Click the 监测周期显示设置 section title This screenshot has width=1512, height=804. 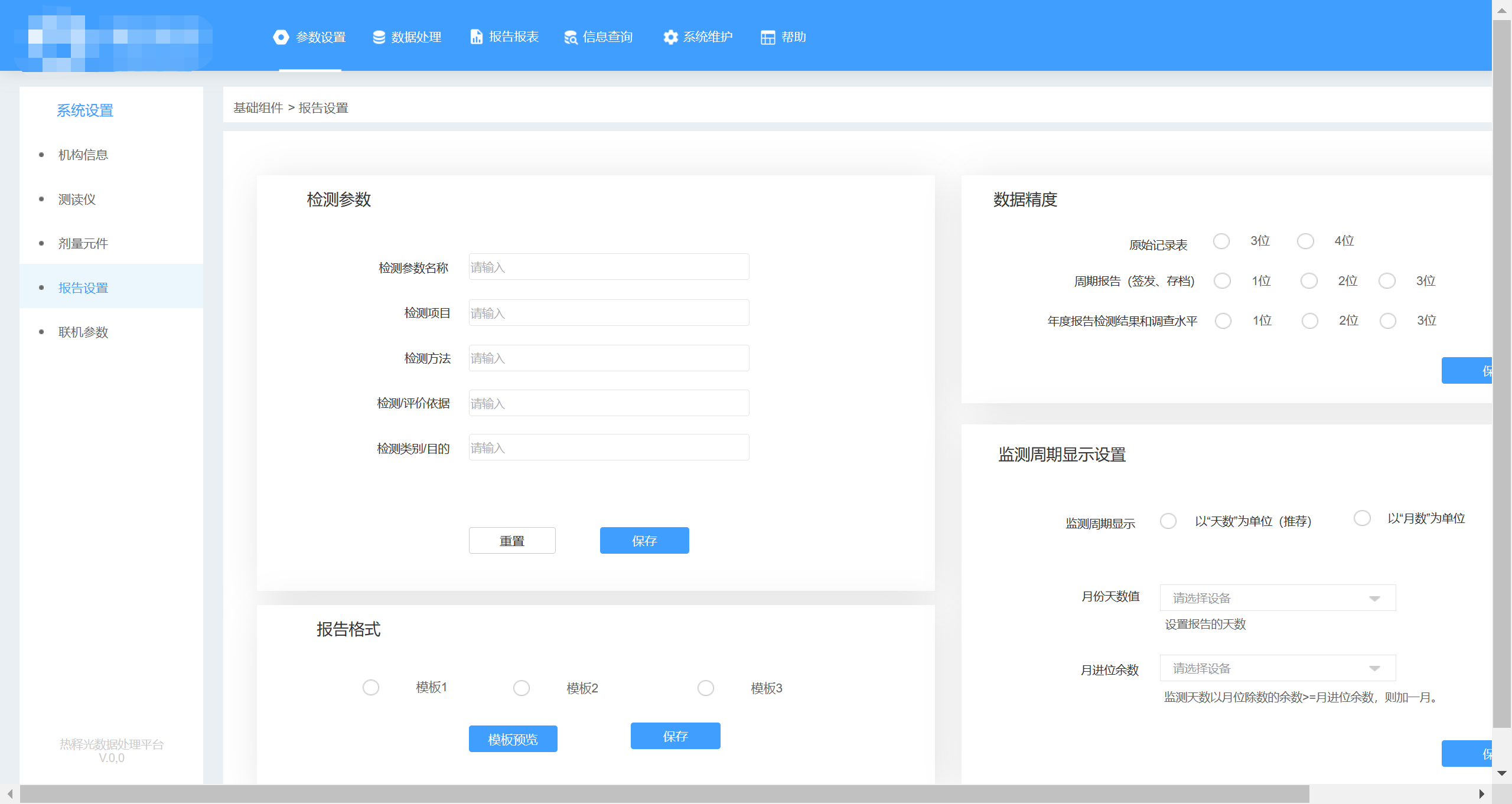pos(1062,455)
